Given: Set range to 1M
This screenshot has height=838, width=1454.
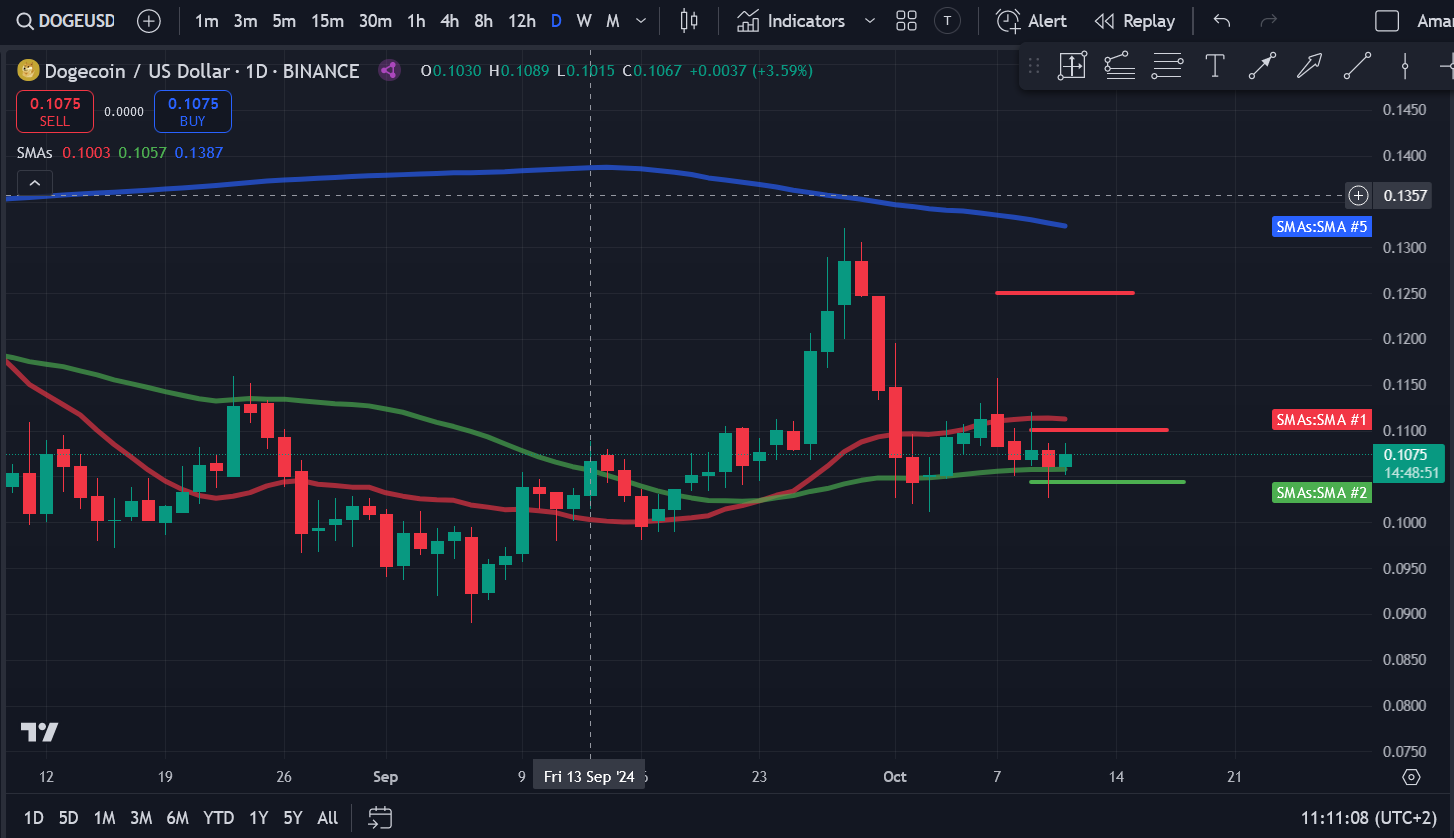Looking at the screenshot, I should [x=104, y=818].
